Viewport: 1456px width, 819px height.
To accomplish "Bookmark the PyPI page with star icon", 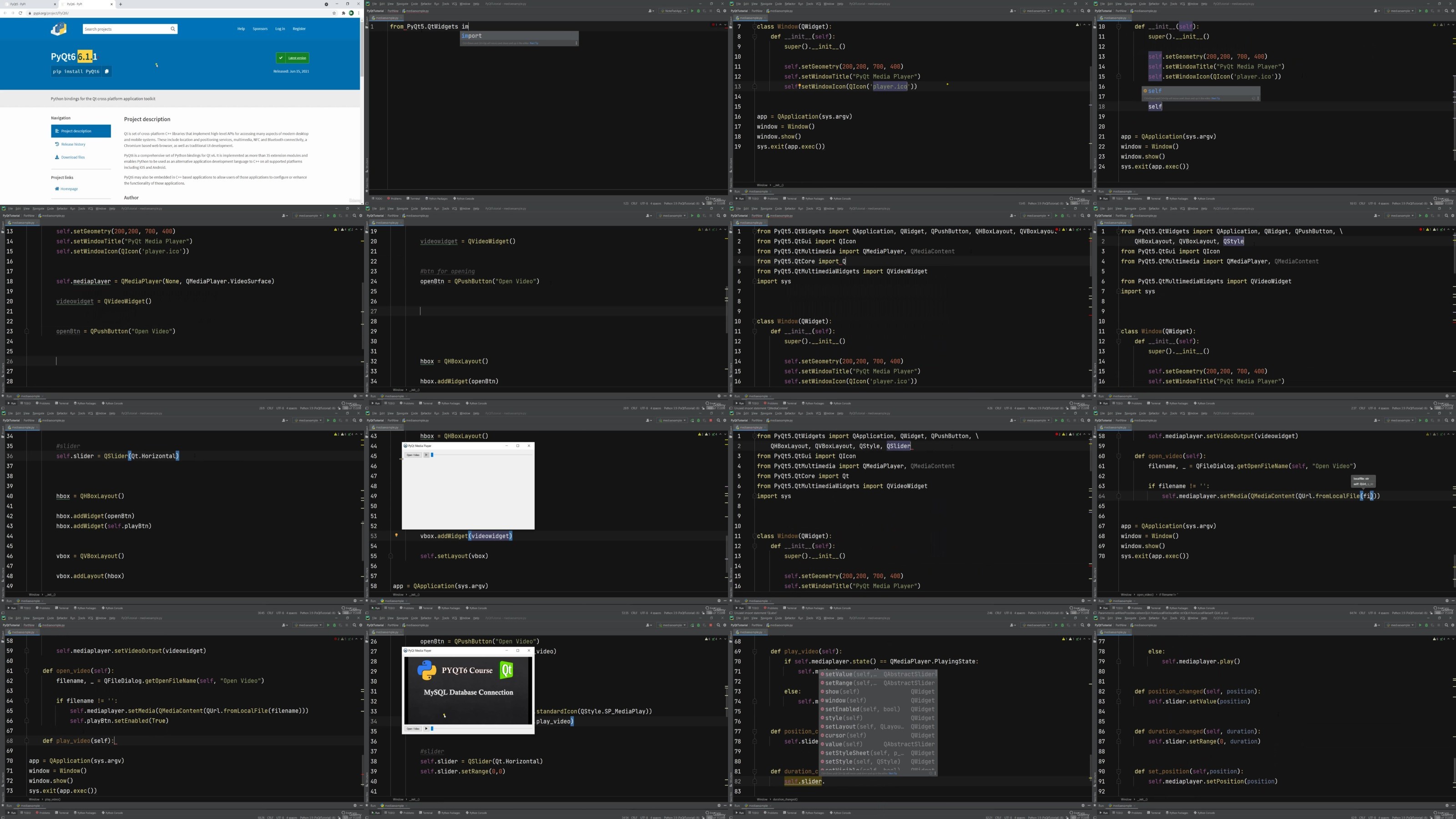I will click(334, 13).
